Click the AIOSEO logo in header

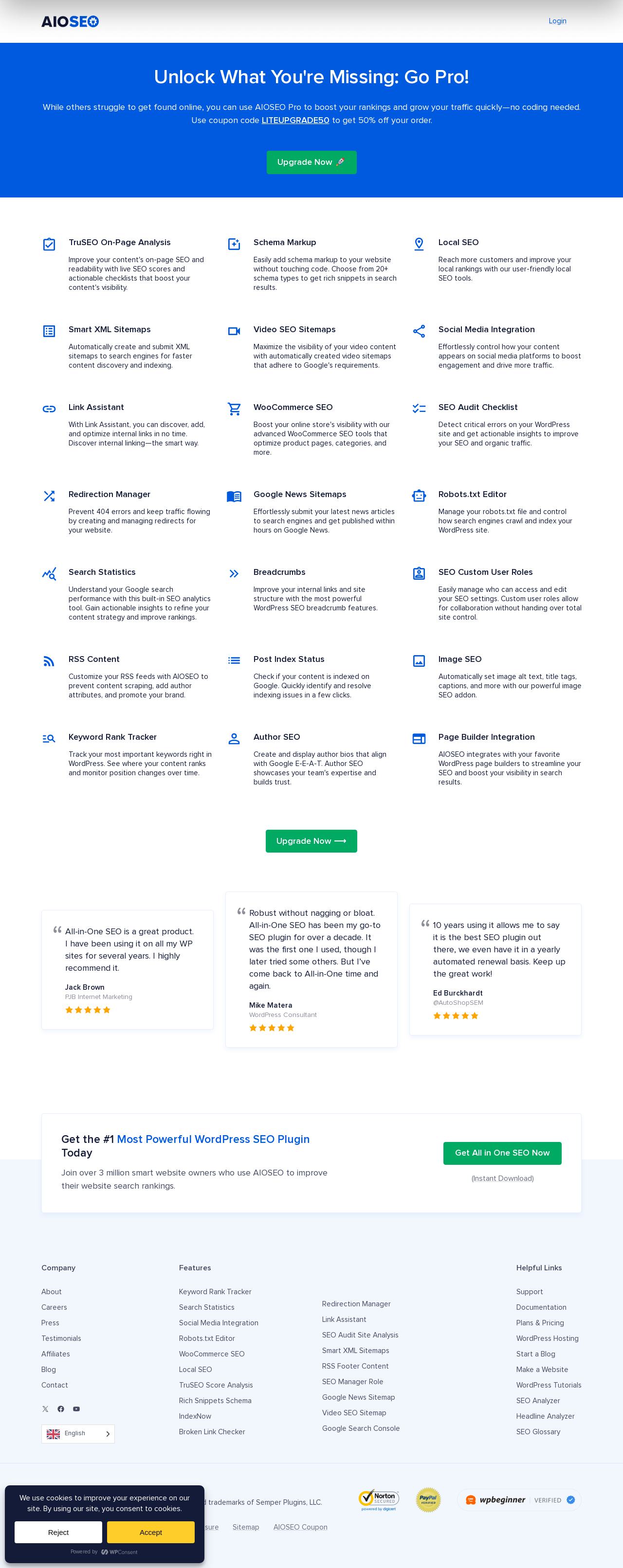(70, 21)
